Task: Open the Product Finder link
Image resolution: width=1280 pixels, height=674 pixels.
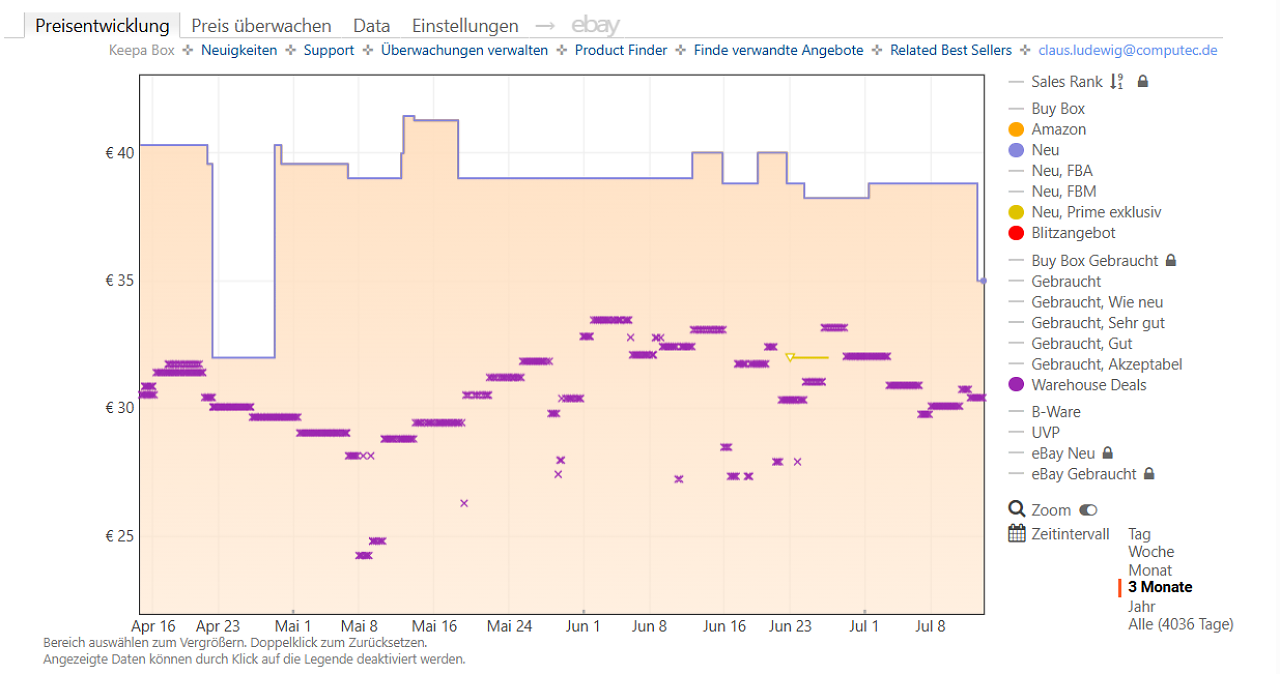Action: [621, 50]
